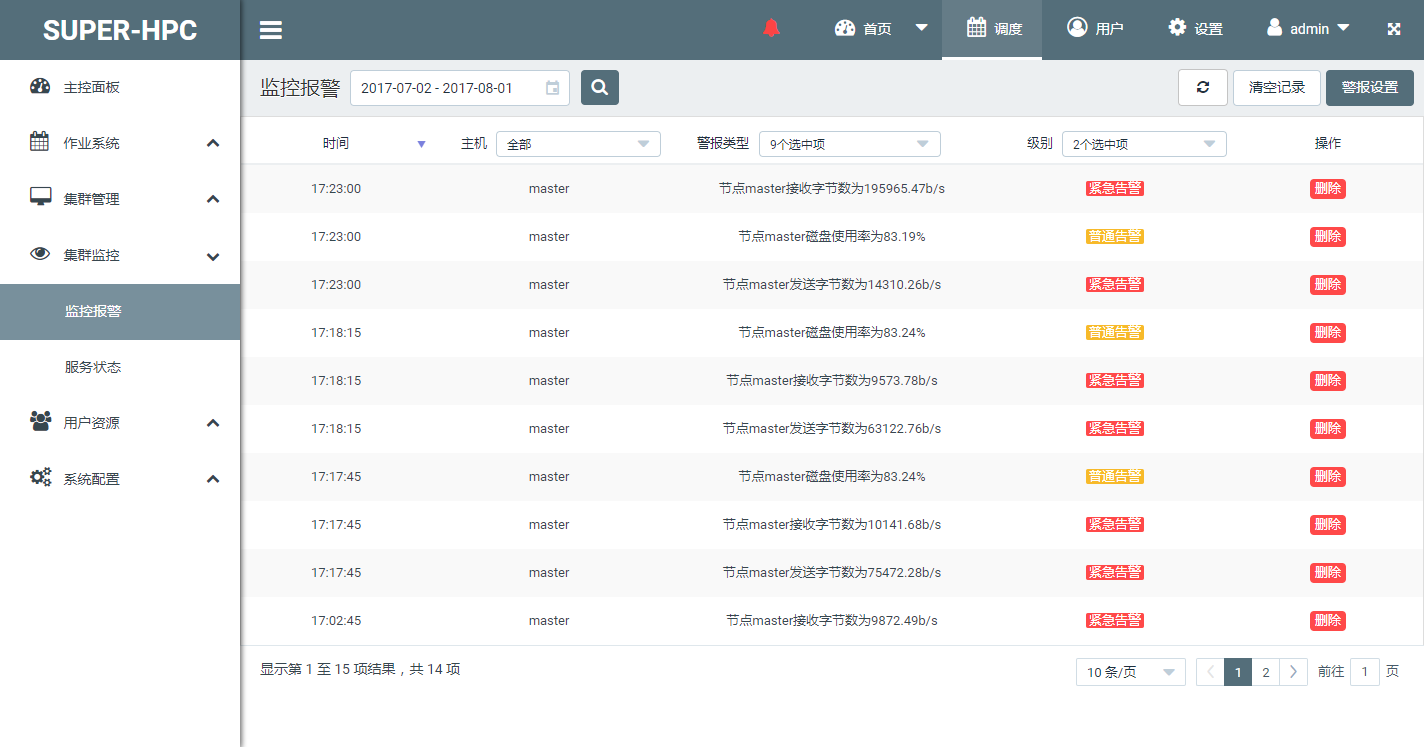Viewport: 1424px width, 747px height.
Task: Delete the 195965.47b/s alert row
Action: point(1328,188)
